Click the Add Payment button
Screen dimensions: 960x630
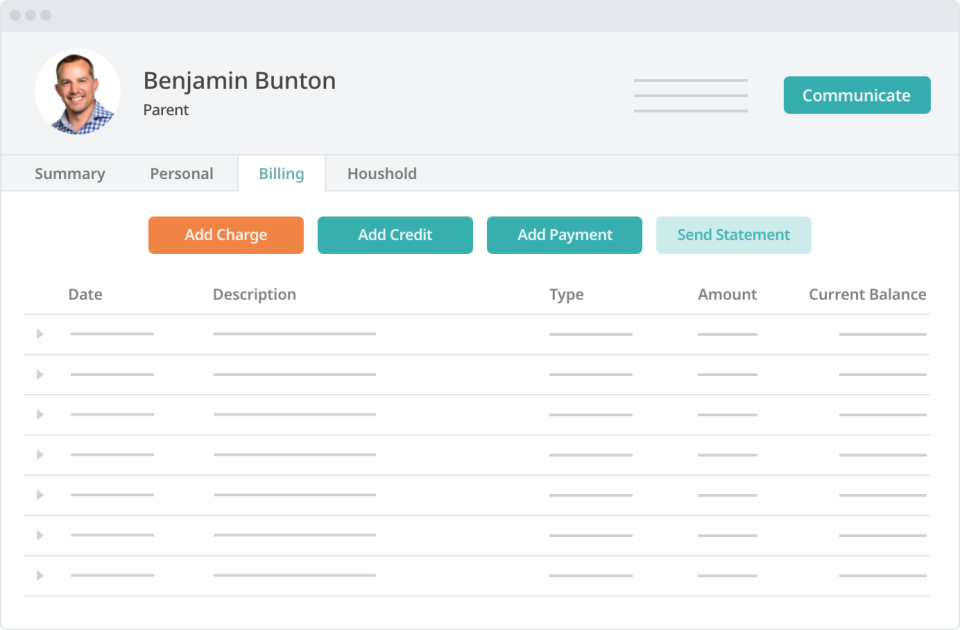click(564, 235)
